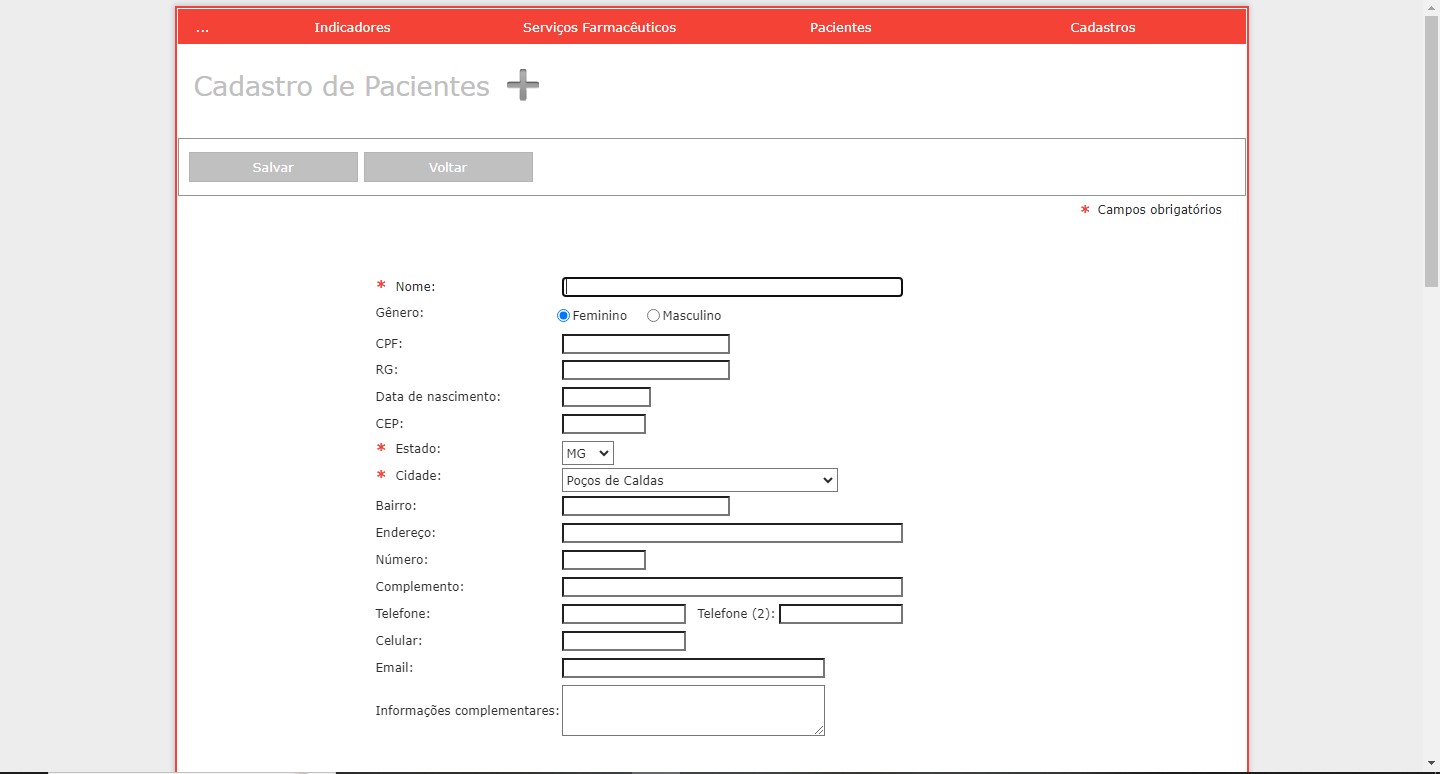Click into the Email field
The image size is (1440, 774).
(693, 668)
